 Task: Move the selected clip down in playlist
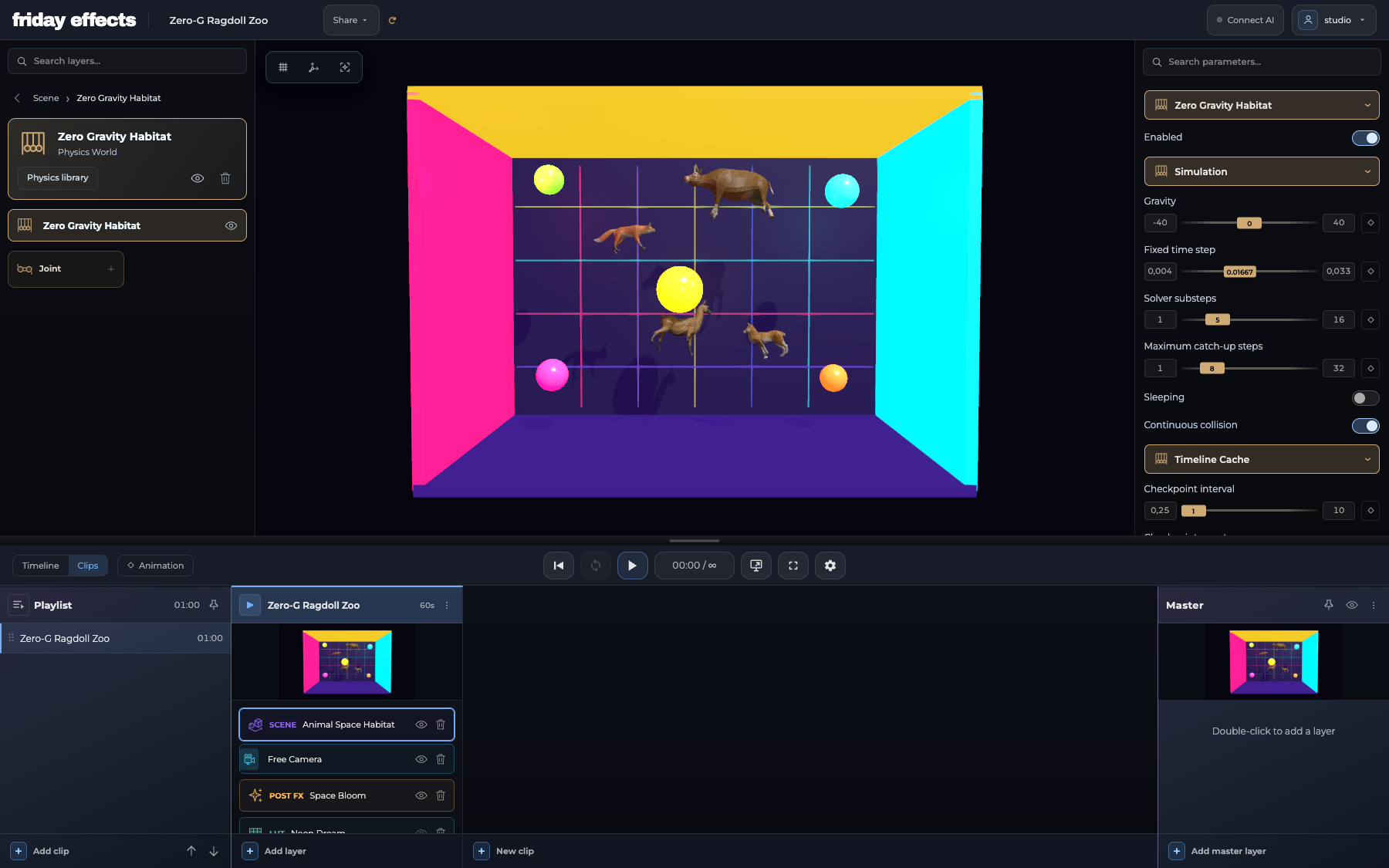tap(214, 851)
